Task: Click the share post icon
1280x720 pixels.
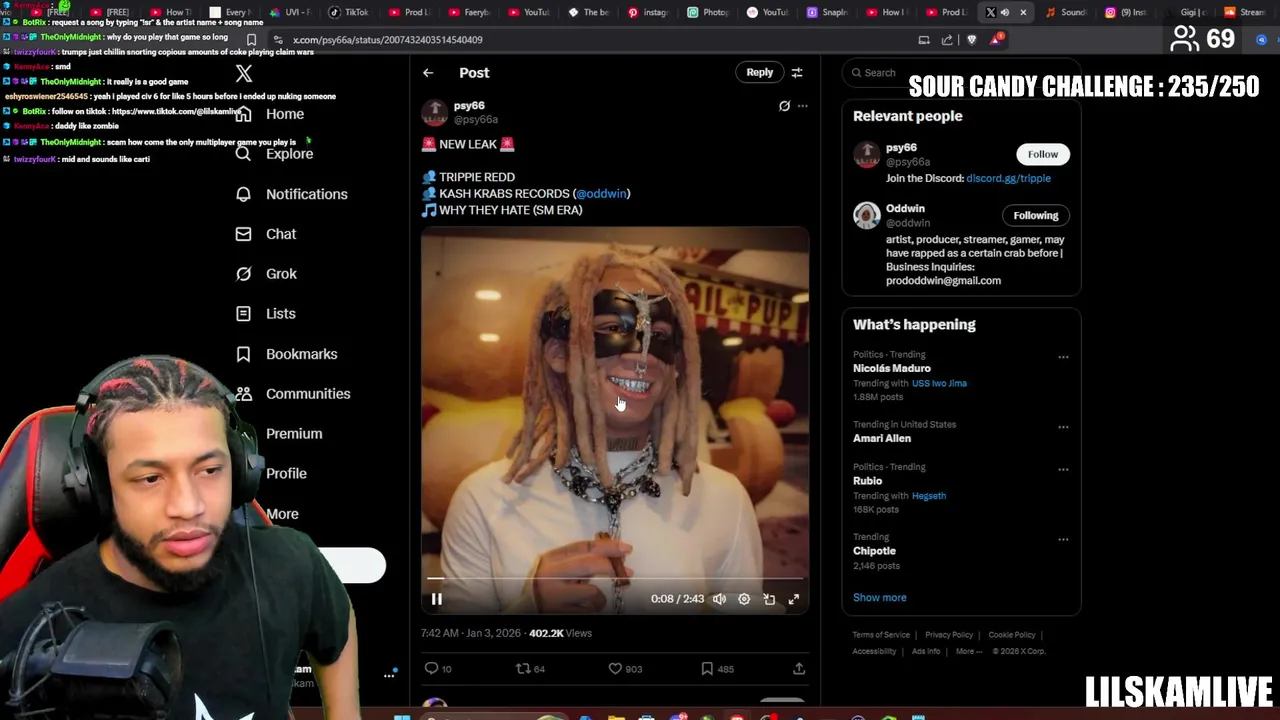Action: tap(799, 668)
